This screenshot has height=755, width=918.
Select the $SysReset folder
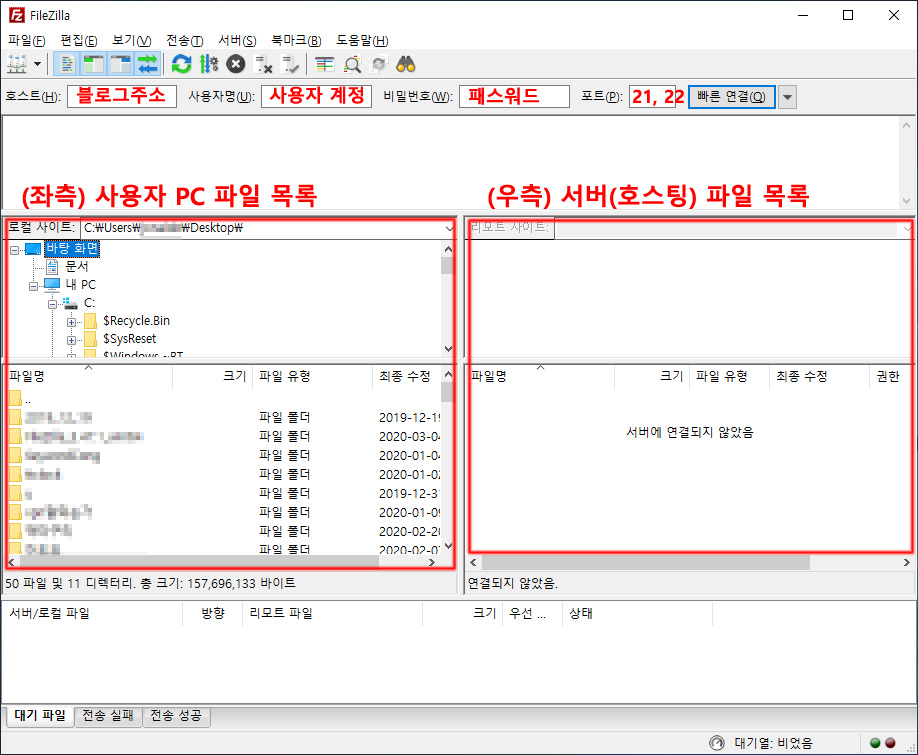click(129, 339)
